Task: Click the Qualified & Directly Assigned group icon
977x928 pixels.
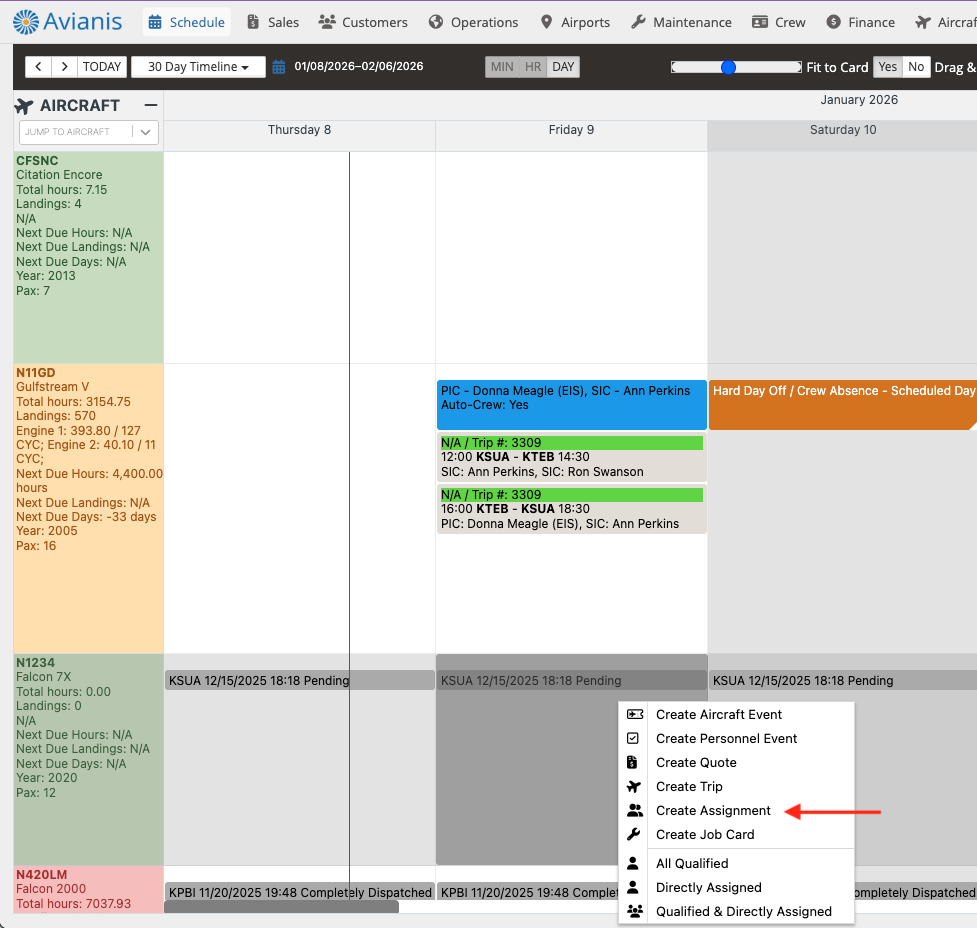Action: pos(633,911)
